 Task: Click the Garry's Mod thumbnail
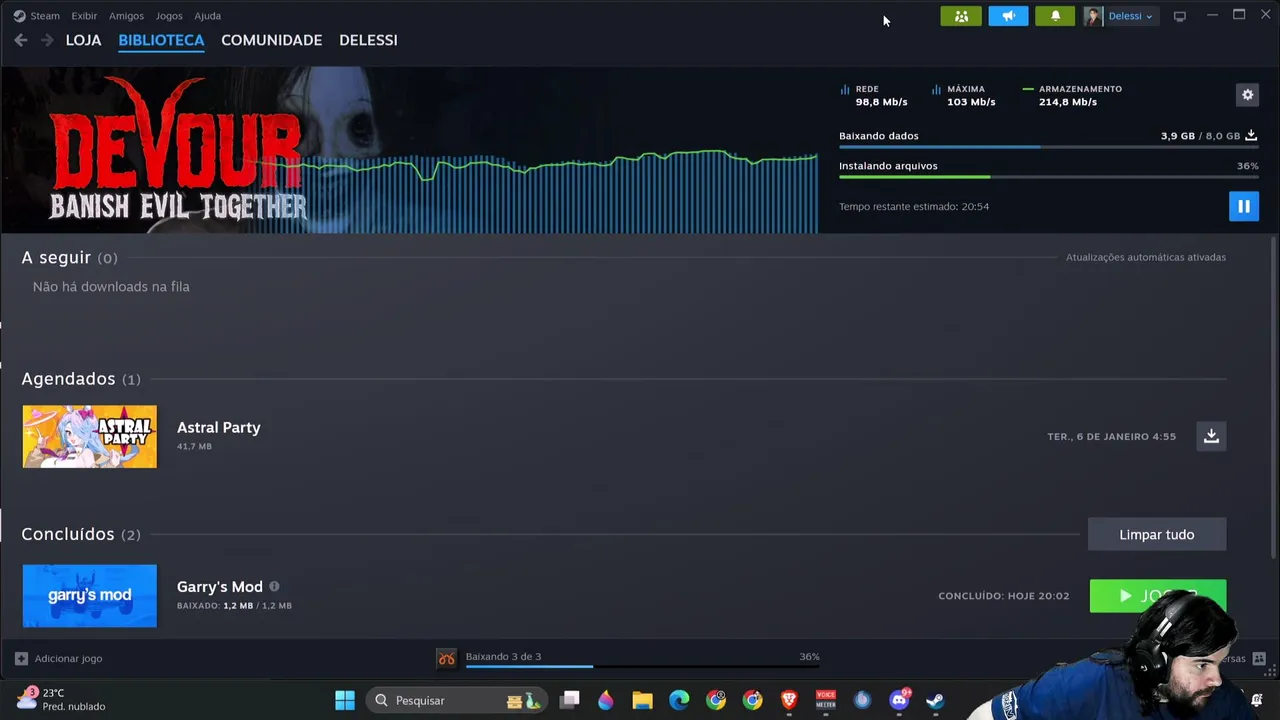pos(90,596)
